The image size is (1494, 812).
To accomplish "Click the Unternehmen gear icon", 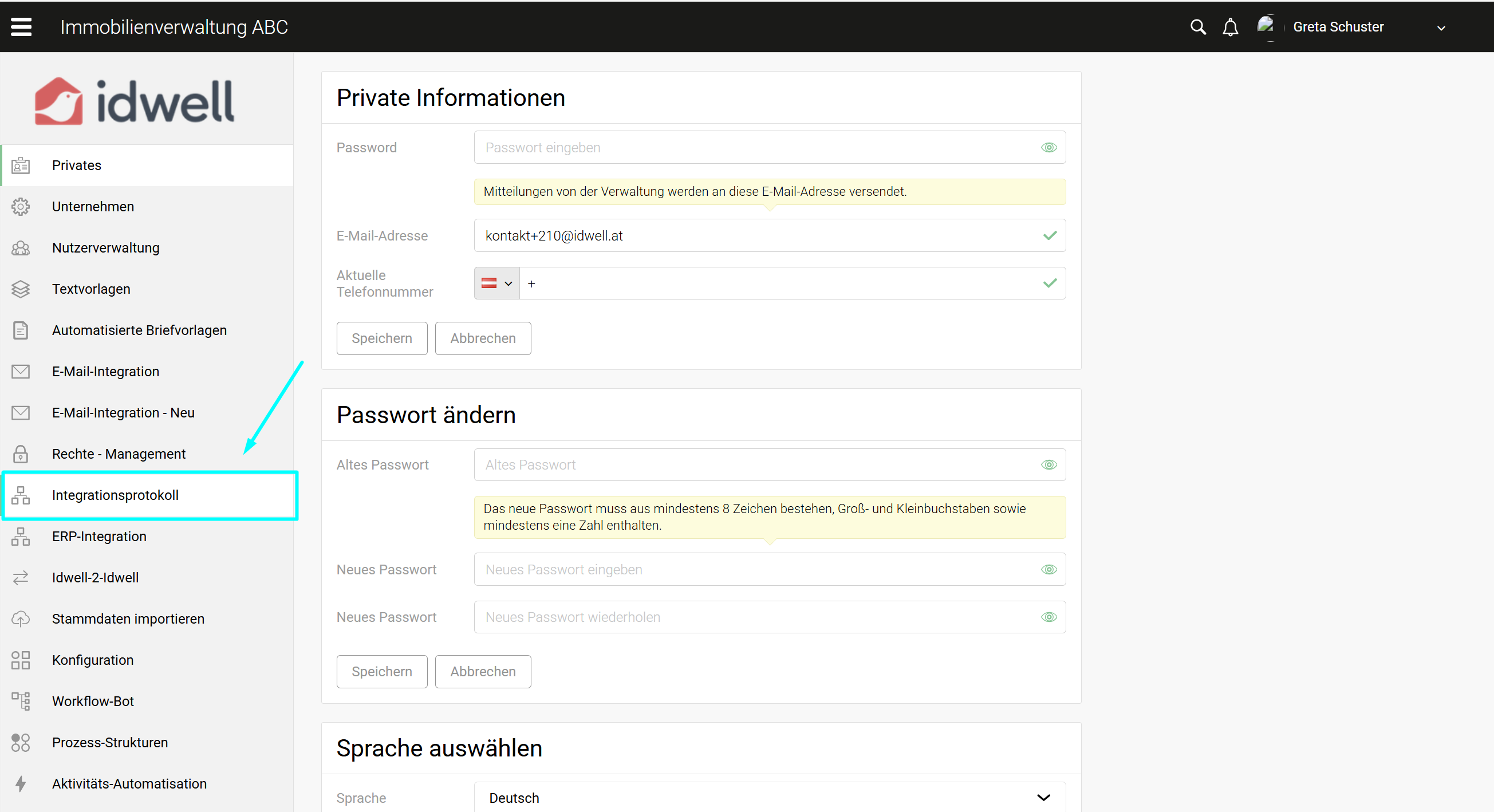I will point(21,207).
